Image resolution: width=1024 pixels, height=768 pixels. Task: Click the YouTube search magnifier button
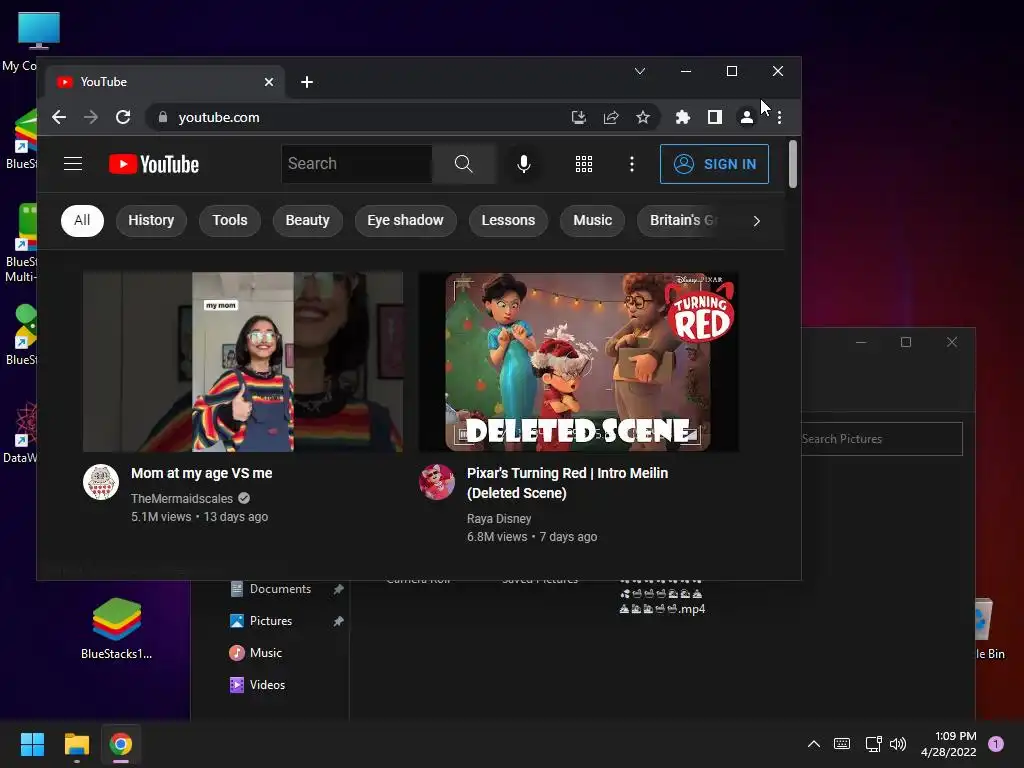464,164
